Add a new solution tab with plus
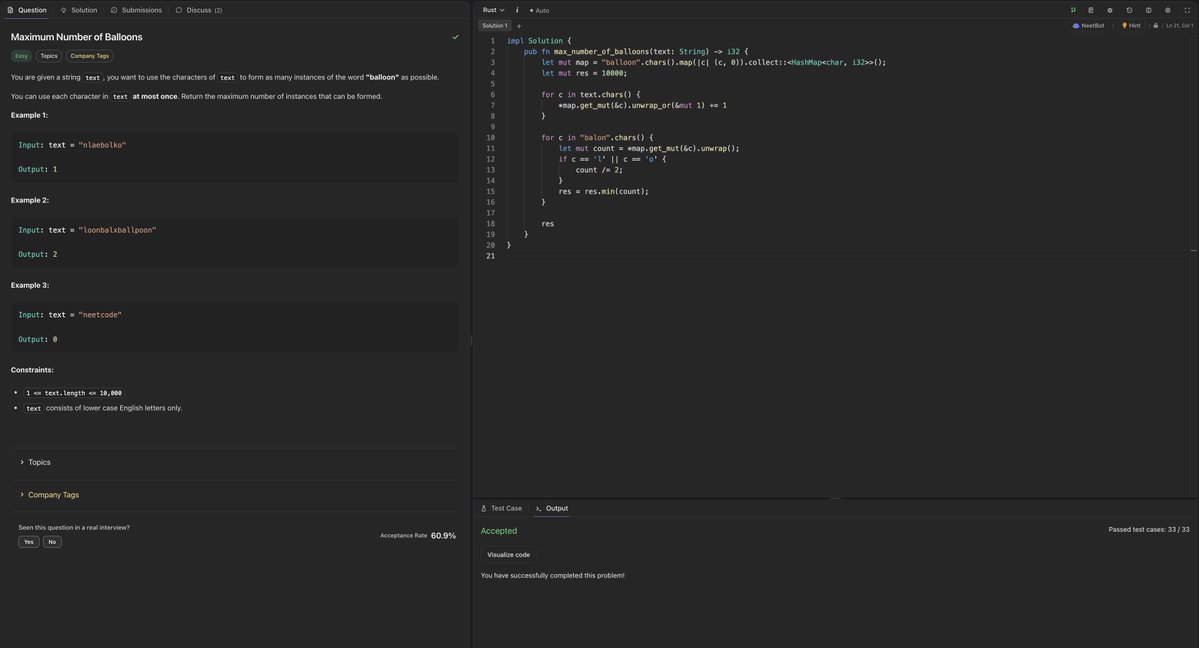This screenshot has height=648, width=1199. click(x=518, y=26)
